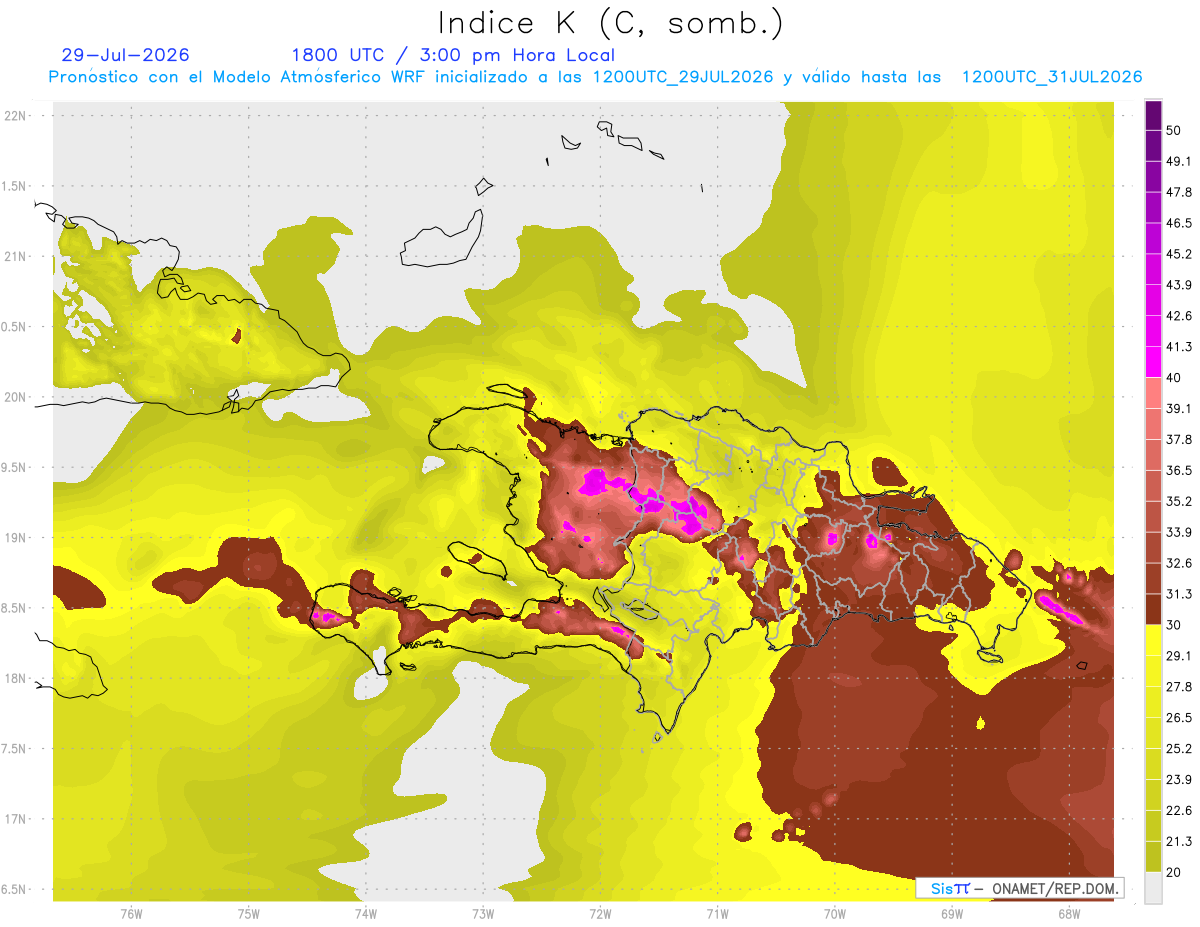This screenshot has width=1200, height=927.
Task: Click the longitude axis label "68W"
Action: coord(1068,912)
